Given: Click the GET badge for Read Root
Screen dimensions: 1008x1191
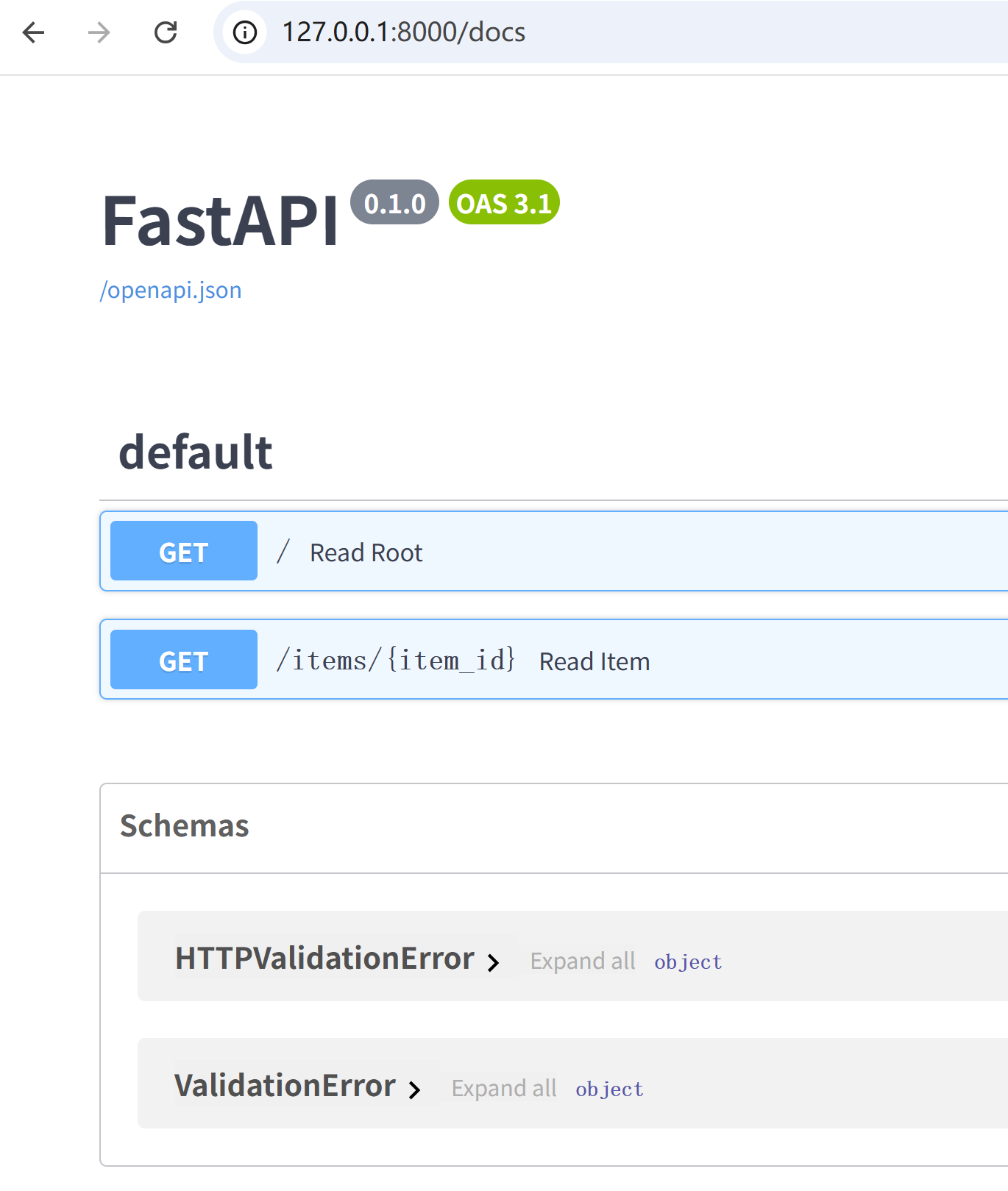Looking at the screenshot, I should point(184,551).
